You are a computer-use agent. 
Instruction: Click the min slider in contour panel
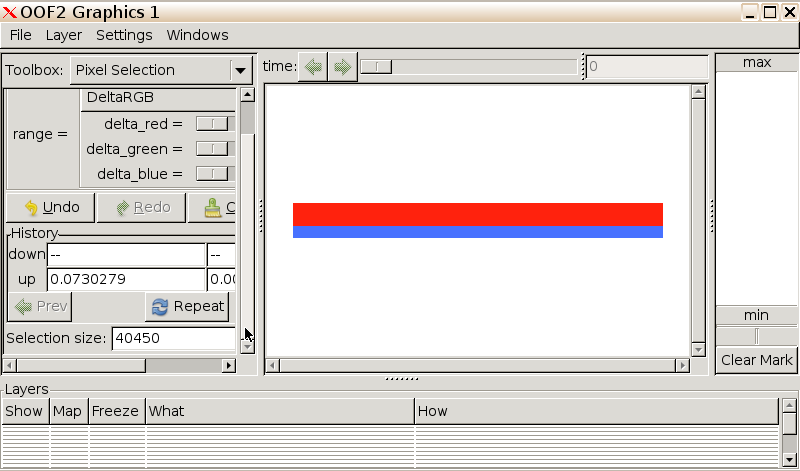[757, 336]
